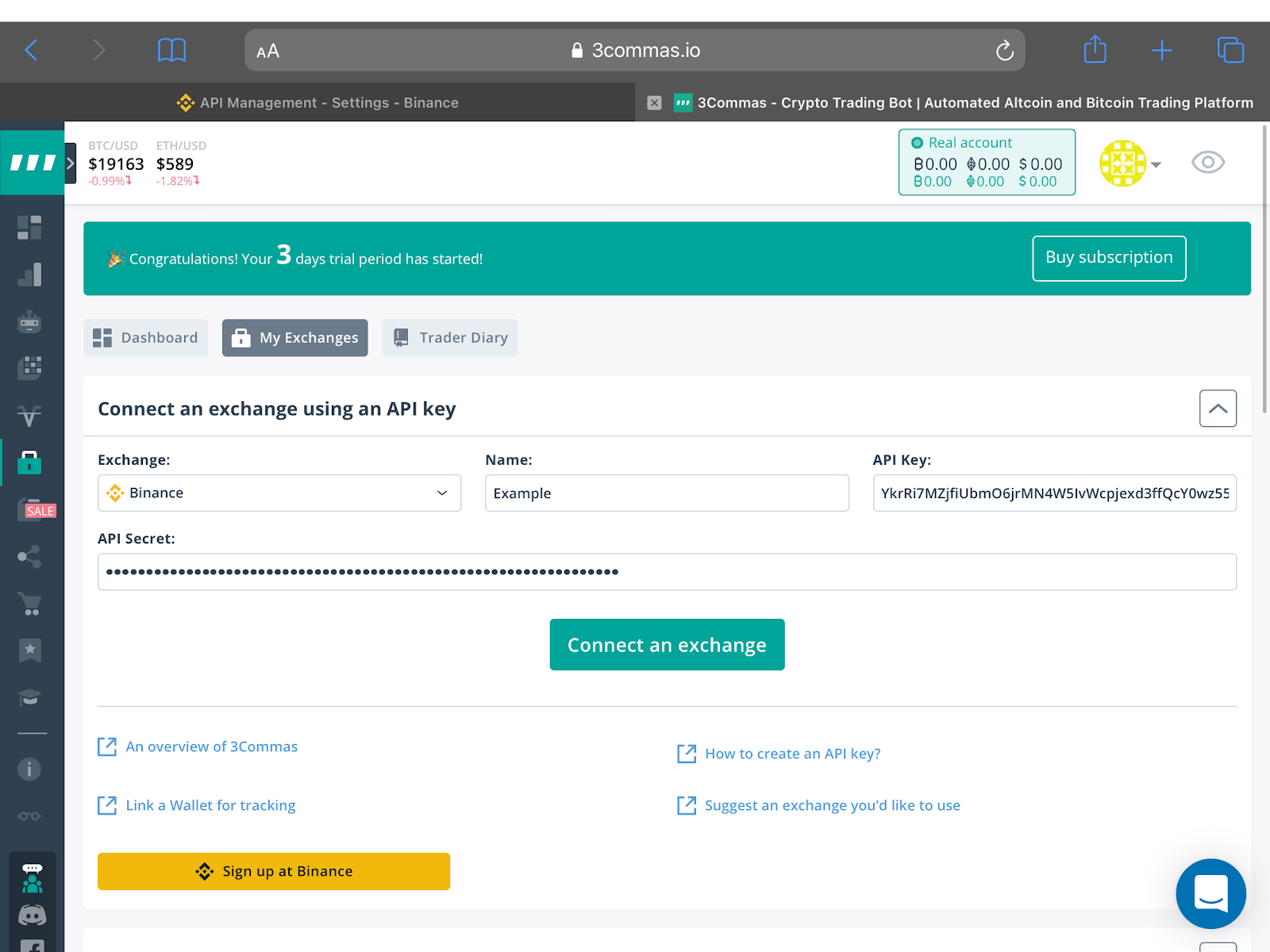Screen dimensions: 1270x952
Task: Open the Safari share sheet icon
Action: point(1095,49)
